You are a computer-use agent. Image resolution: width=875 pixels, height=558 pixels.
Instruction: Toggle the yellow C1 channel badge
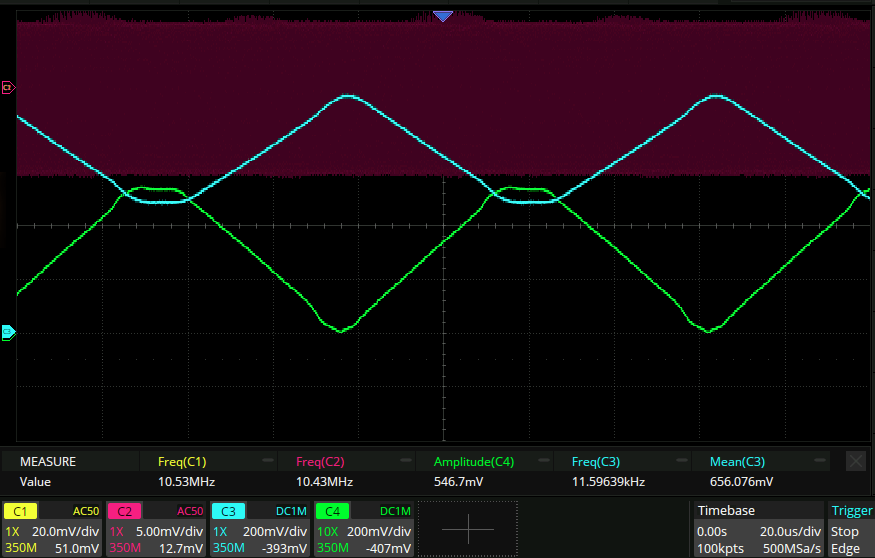20,511
